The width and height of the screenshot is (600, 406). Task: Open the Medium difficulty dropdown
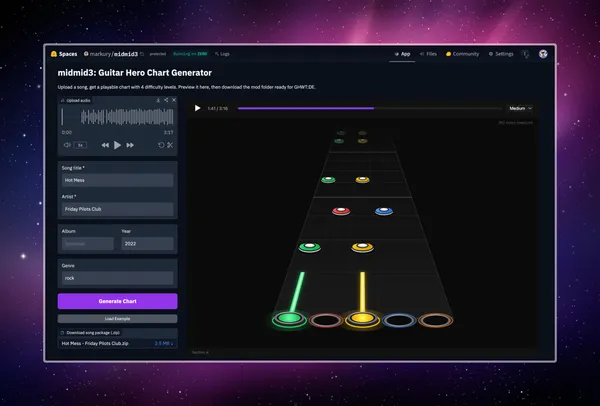tap(520, 108)
